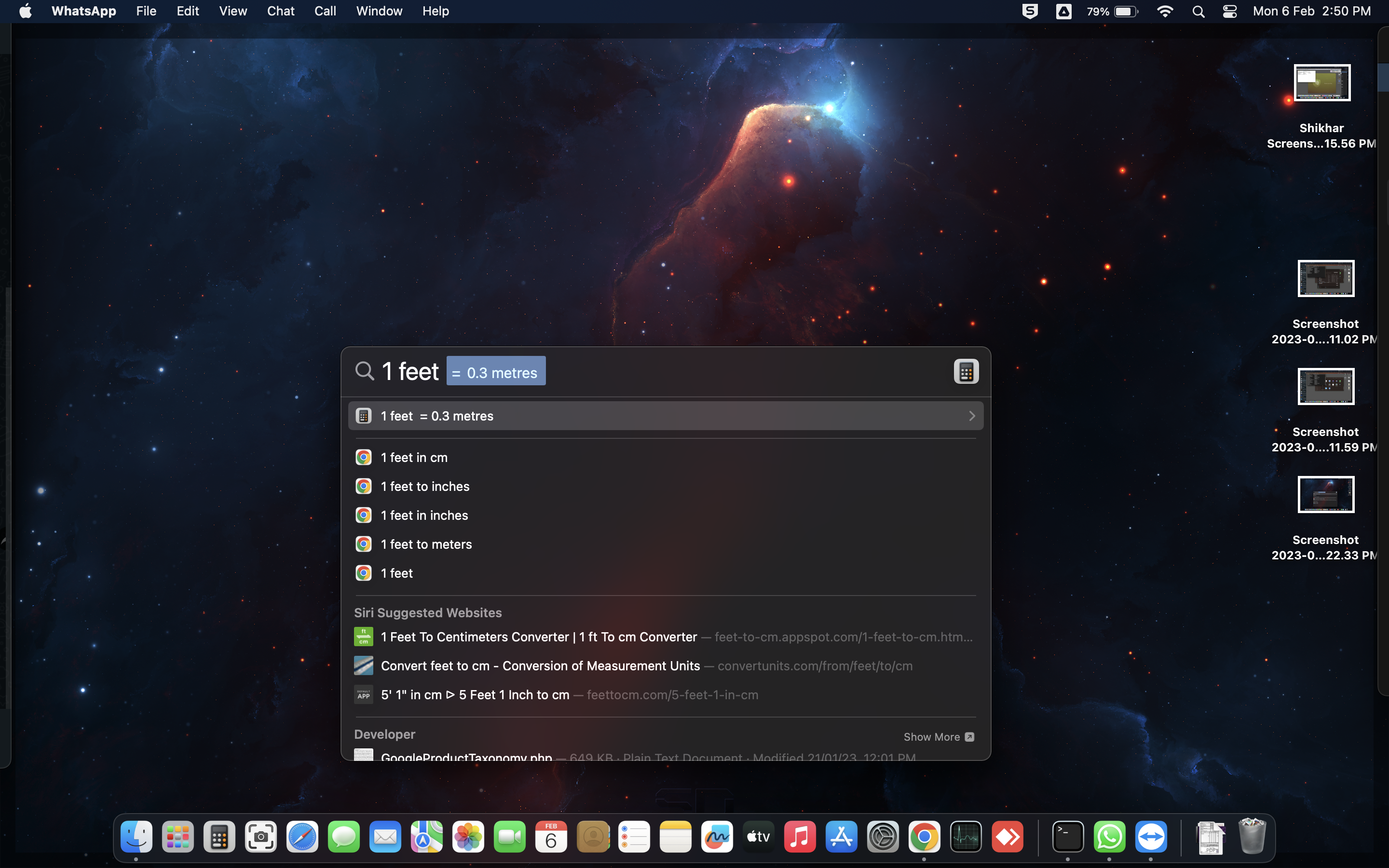The image size is (1389, 868).
Task: Open Control Center in menu bar
Action: (1229, 12)
